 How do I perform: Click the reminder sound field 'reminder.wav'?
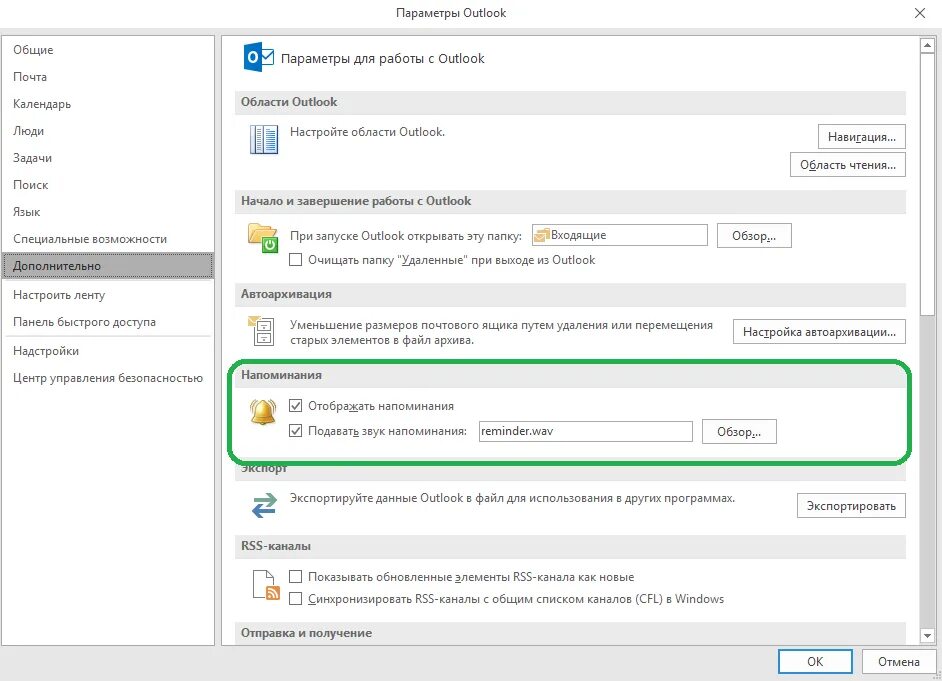[585, 431]
